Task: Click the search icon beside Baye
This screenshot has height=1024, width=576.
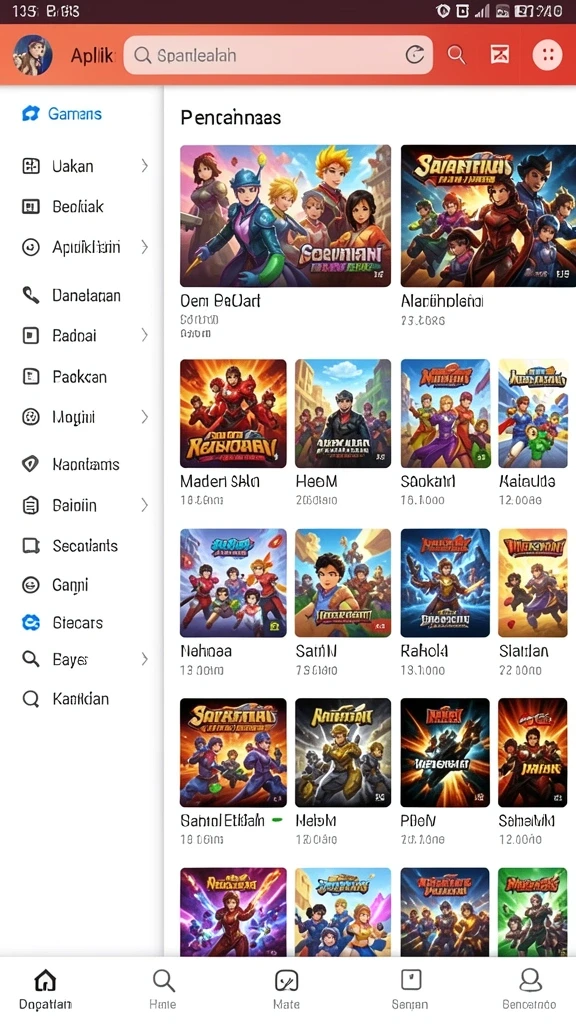Action: coord(30,659)
